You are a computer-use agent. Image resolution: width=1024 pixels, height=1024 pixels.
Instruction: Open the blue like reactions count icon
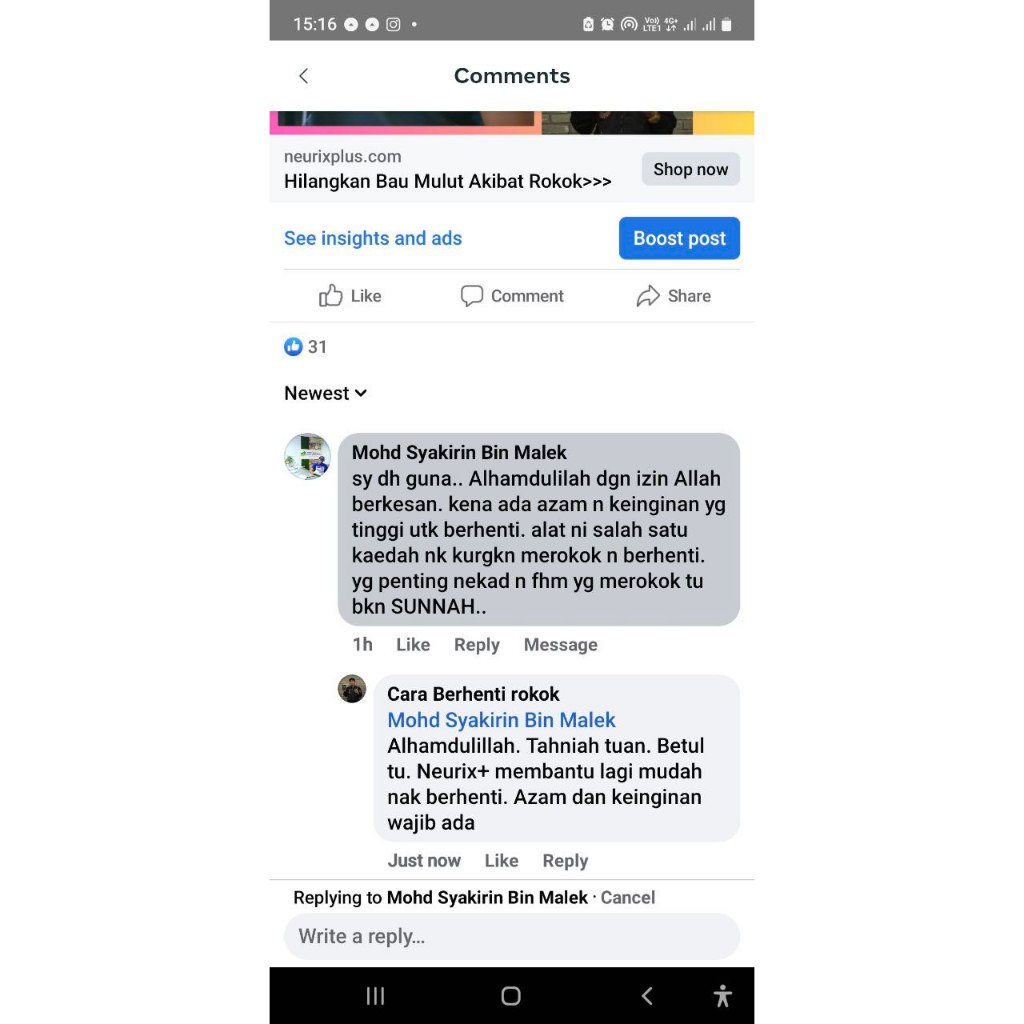coord(293,347)
